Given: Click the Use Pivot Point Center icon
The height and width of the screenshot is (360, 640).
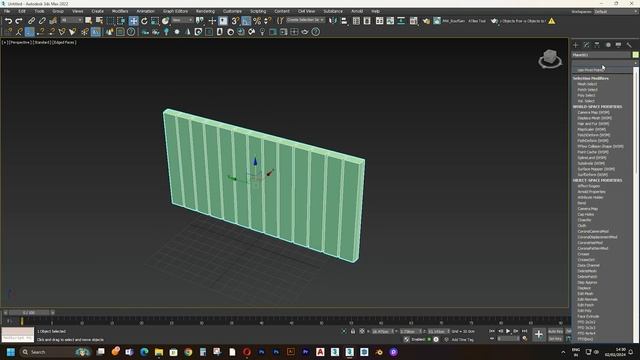Looking at the screenshot, I should click(x=200, y=21).
